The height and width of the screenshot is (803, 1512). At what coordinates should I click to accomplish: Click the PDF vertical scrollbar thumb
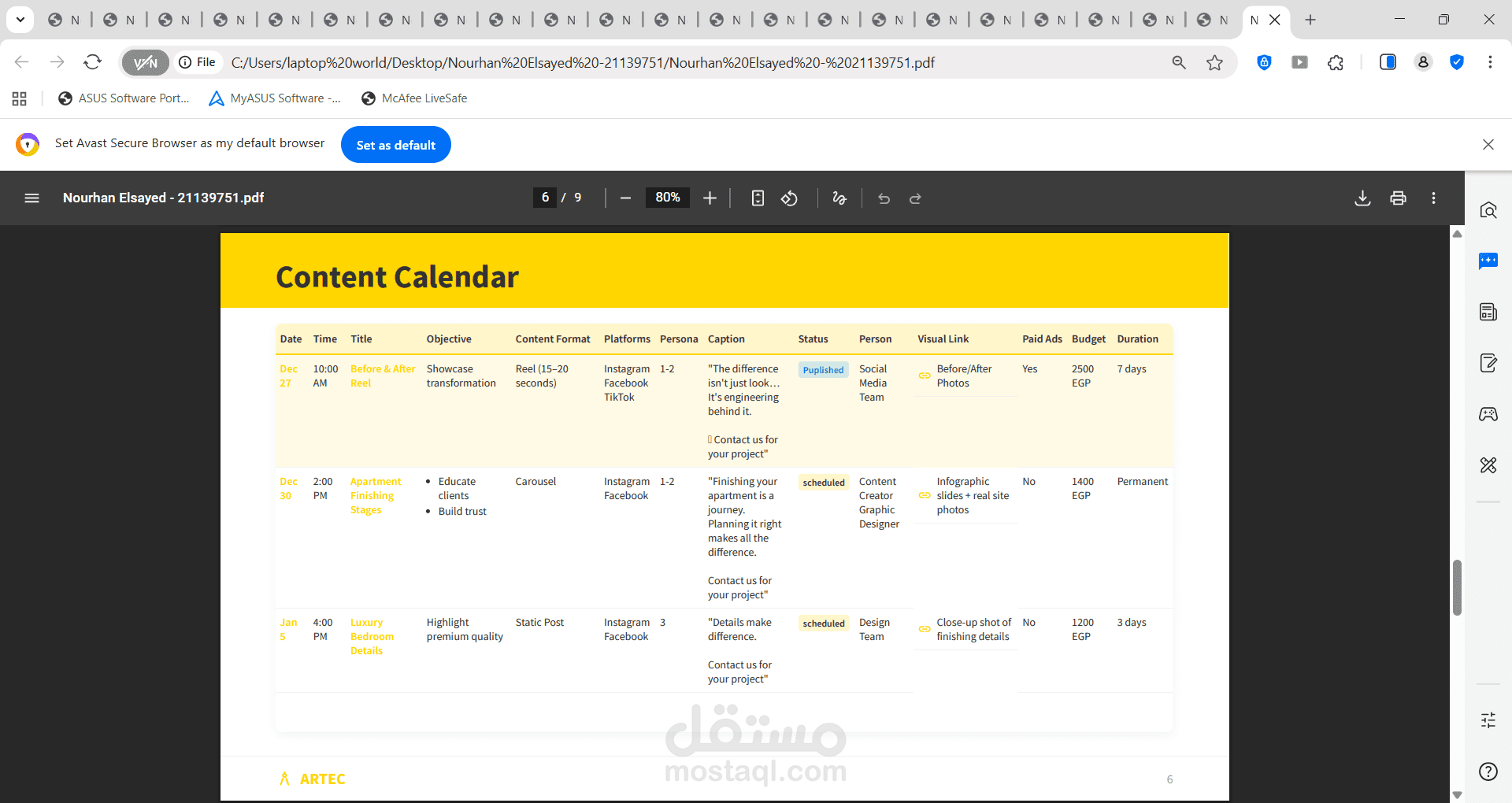[x=1457, y=587]
